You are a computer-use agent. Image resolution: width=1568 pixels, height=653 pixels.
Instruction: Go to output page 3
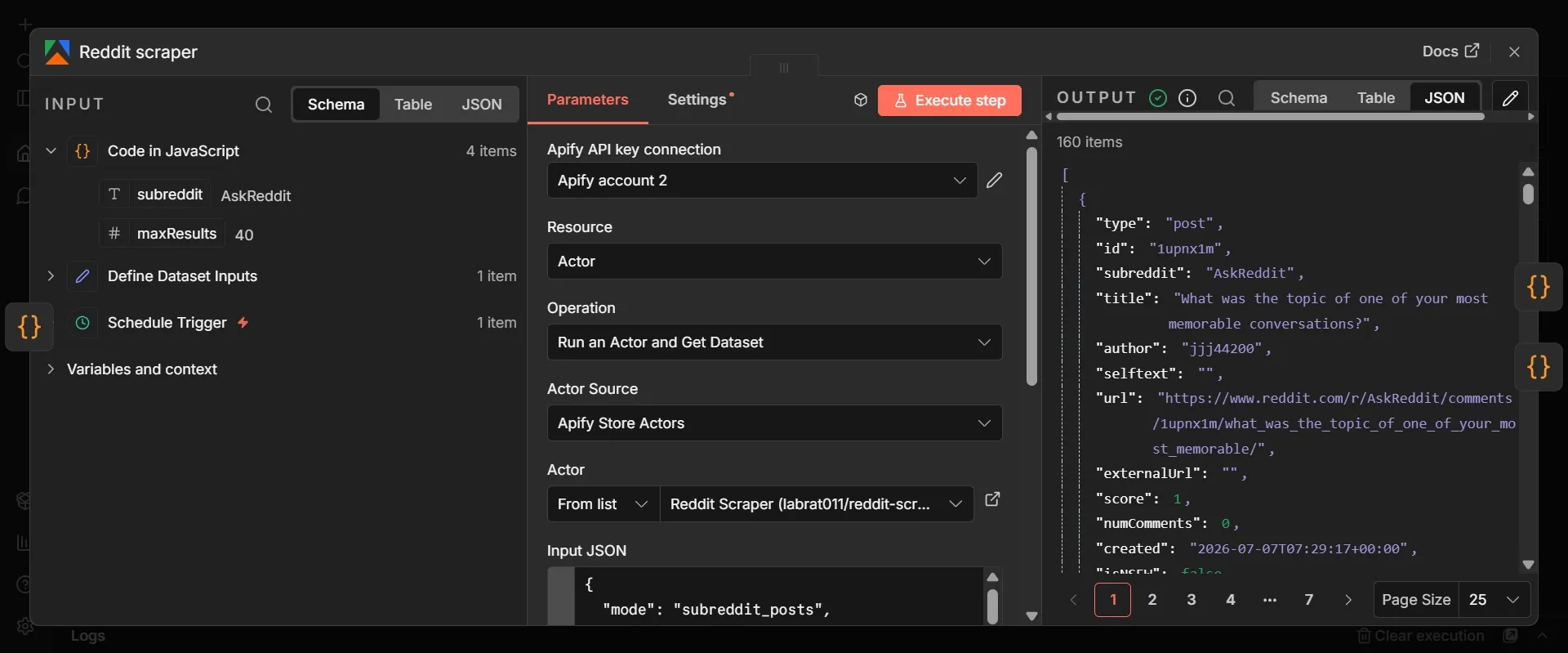[1192, 600]
